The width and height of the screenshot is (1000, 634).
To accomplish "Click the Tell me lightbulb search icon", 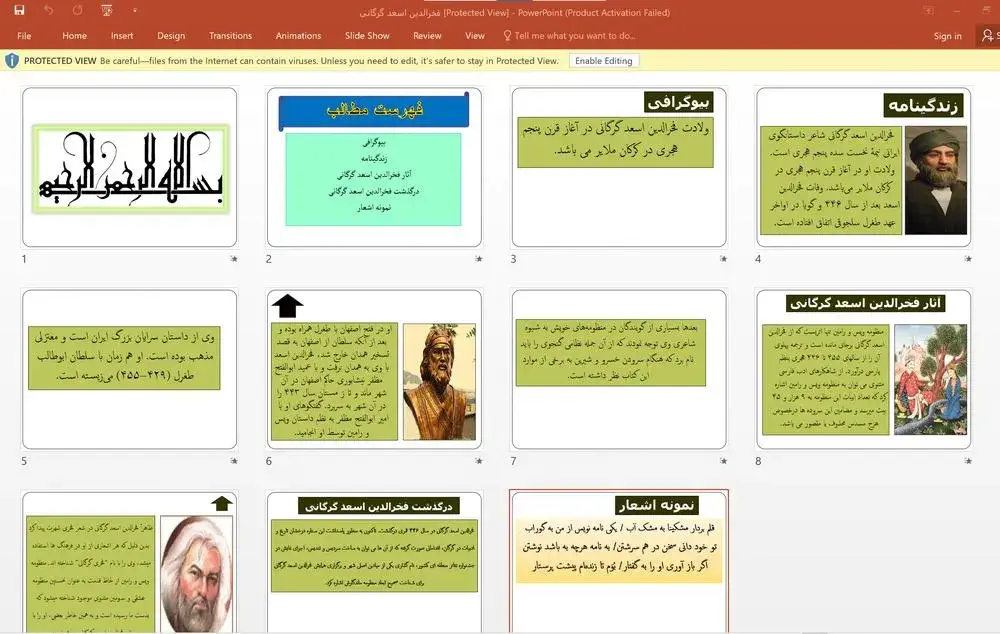I will [507, 35].
